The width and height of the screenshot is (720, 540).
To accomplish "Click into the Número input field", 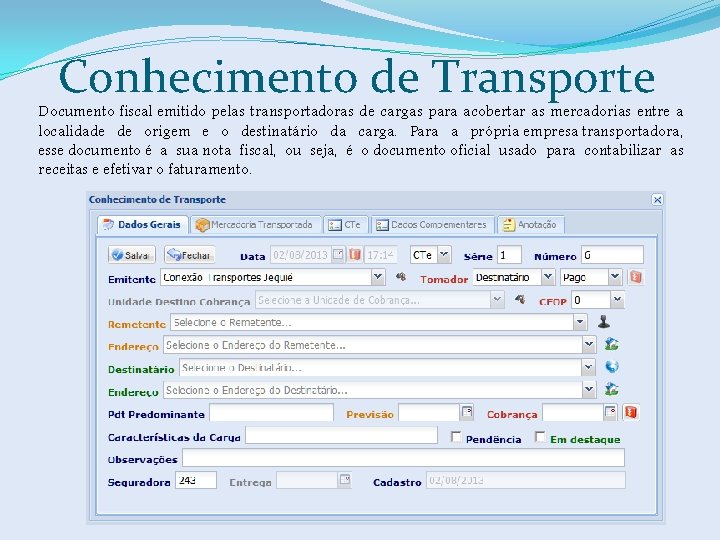I will point(613,255).
